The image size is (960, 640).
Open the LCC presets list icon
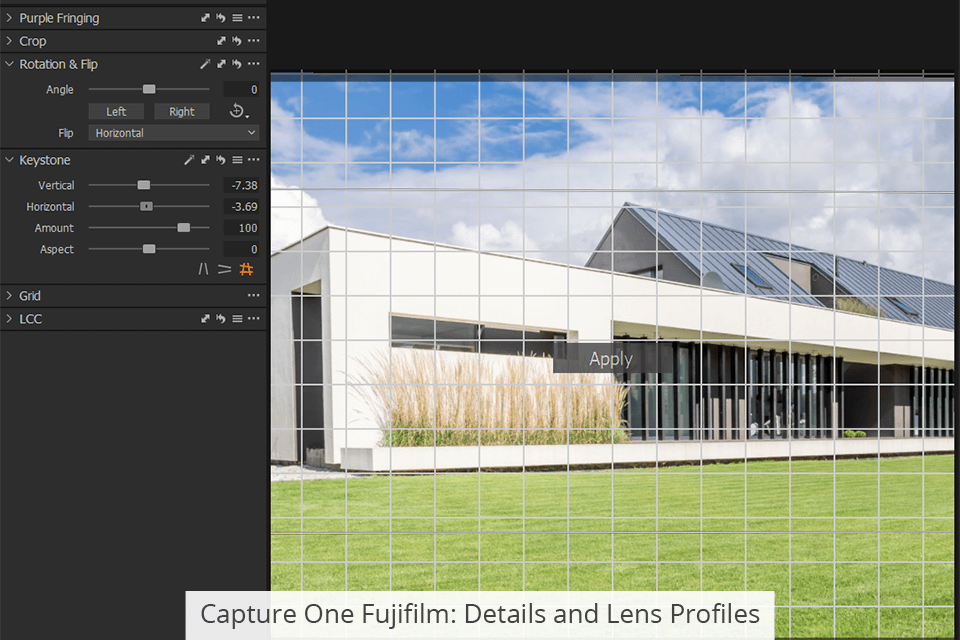(237, 318)
